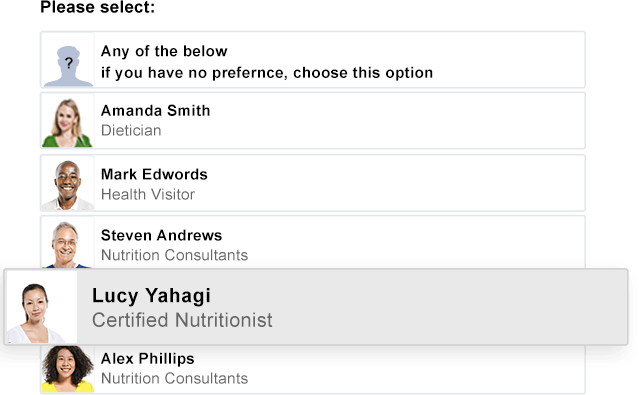Click 'if you have no prefernce' text
639x395 pixels.
[x=192, y=73]
